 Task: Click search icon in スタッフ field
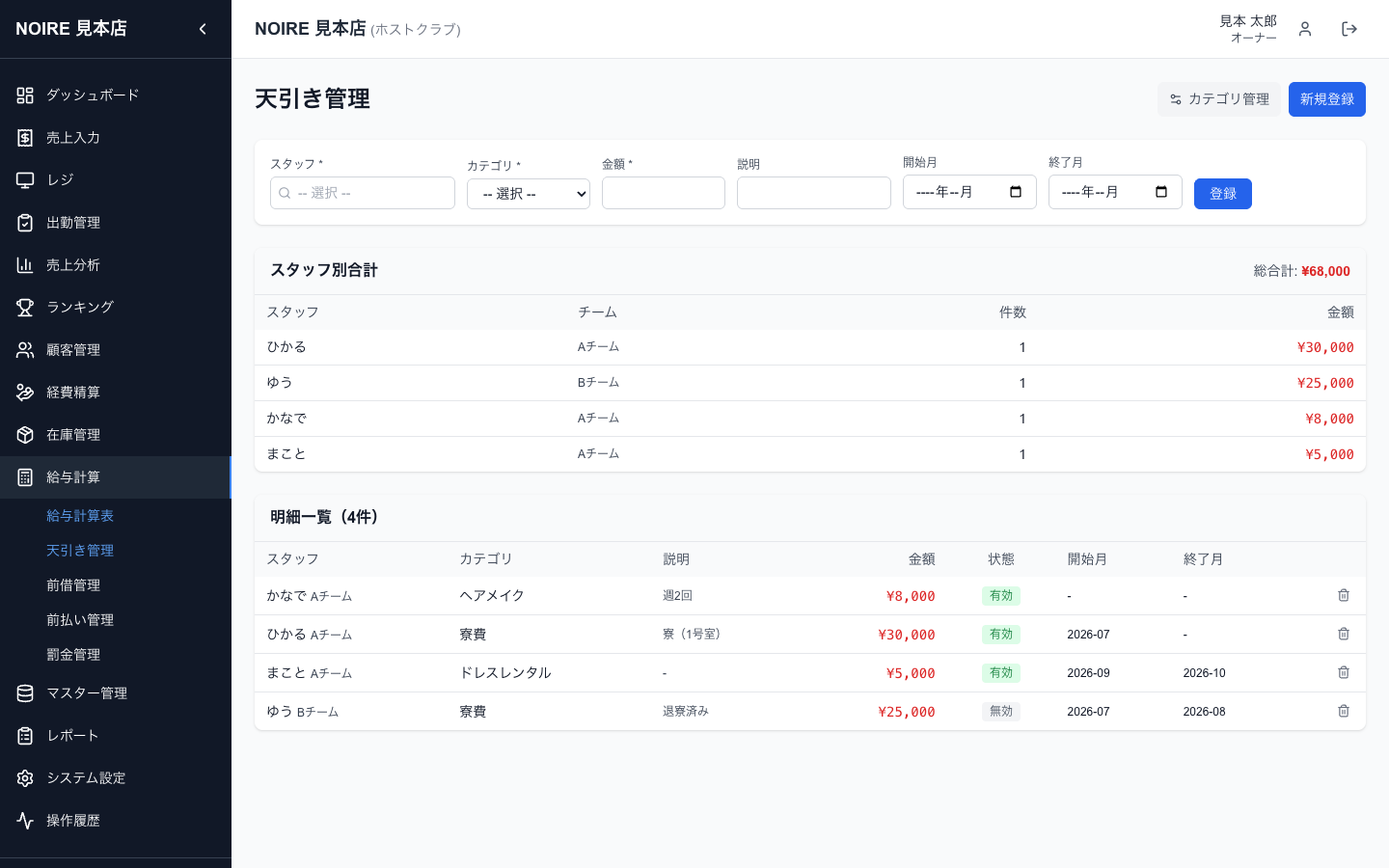tap(285, 193)
